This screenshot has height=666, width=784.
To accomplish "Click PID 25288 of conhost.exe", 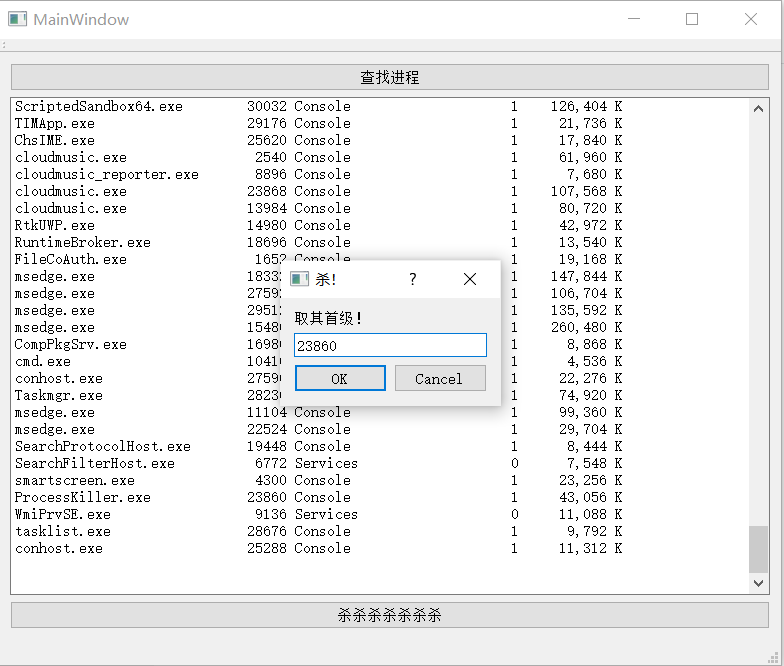I will tap(266, 548).
